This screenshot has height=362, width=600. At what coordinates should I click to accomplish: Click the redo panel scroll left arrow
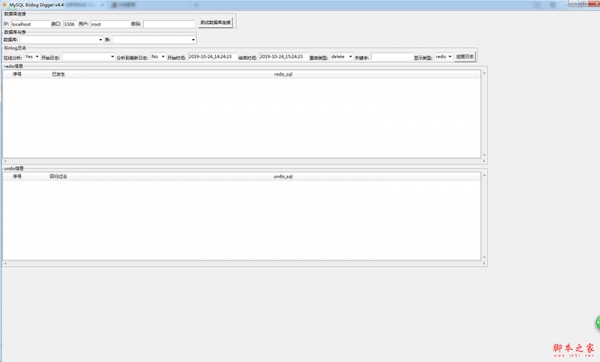[5, 161]
